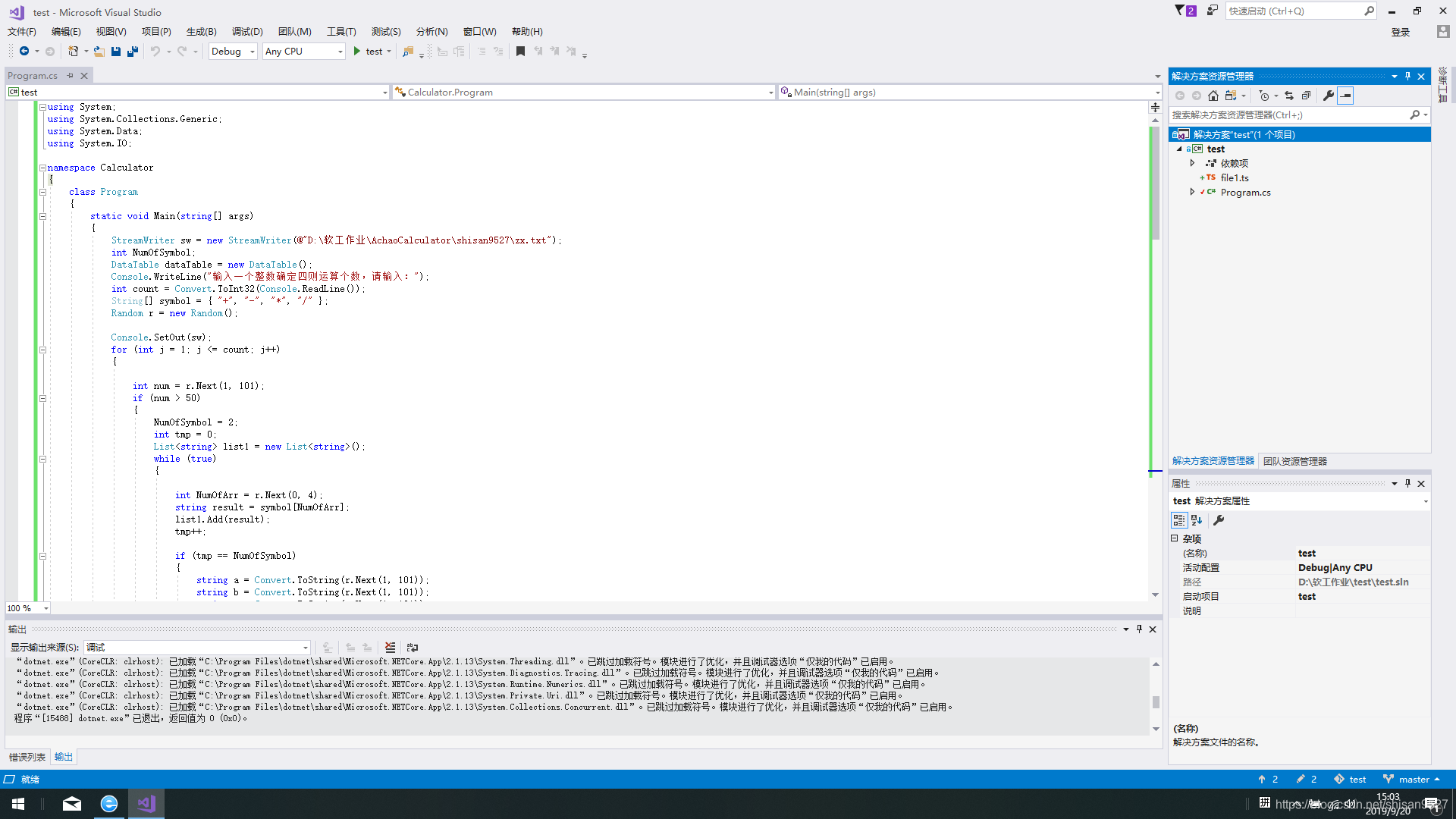Click the Undo action icon

click(154, 51)
